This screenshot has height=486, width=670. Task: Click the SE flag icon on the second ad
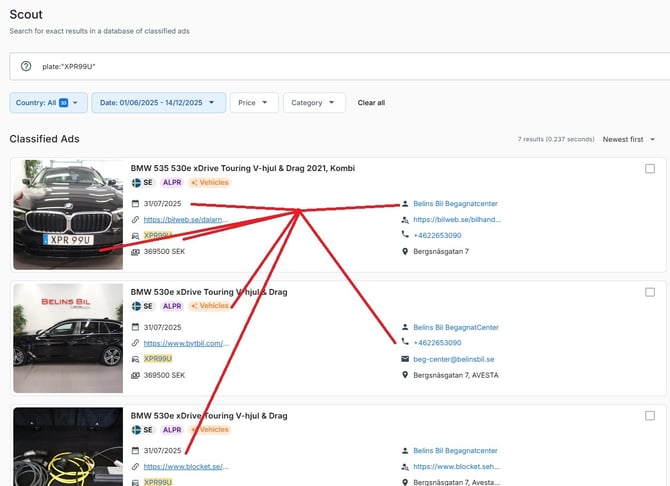[x=136, y=306]
